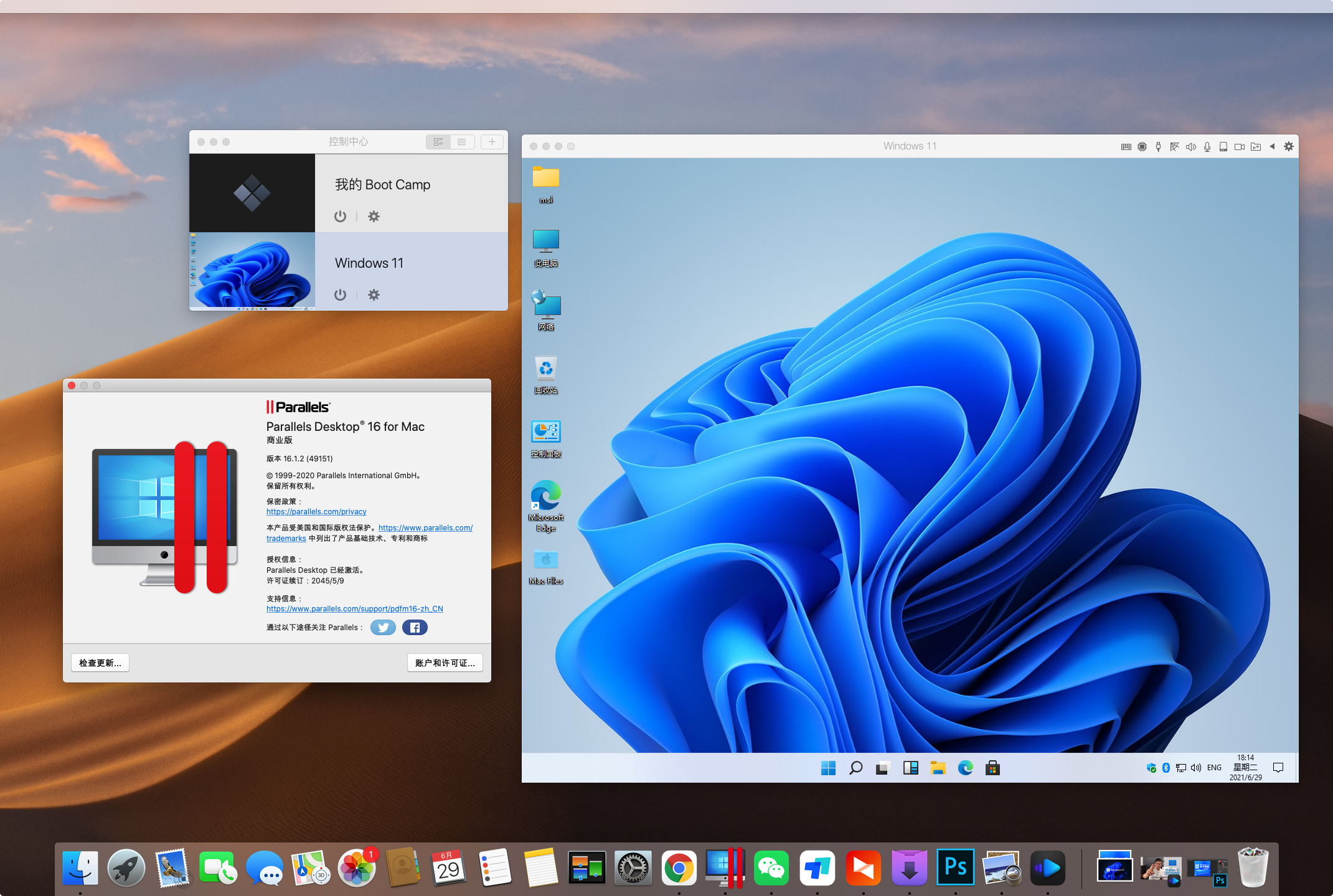Click sound speaker icon in VM title bar

coord(1190,147)
